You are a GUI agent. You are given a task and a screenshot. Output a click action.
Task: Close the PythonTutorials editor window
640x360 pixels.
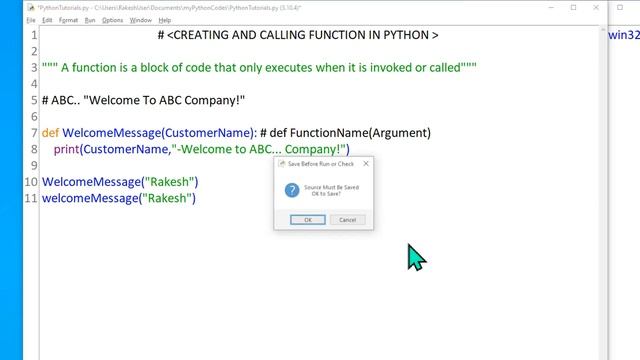596,7
